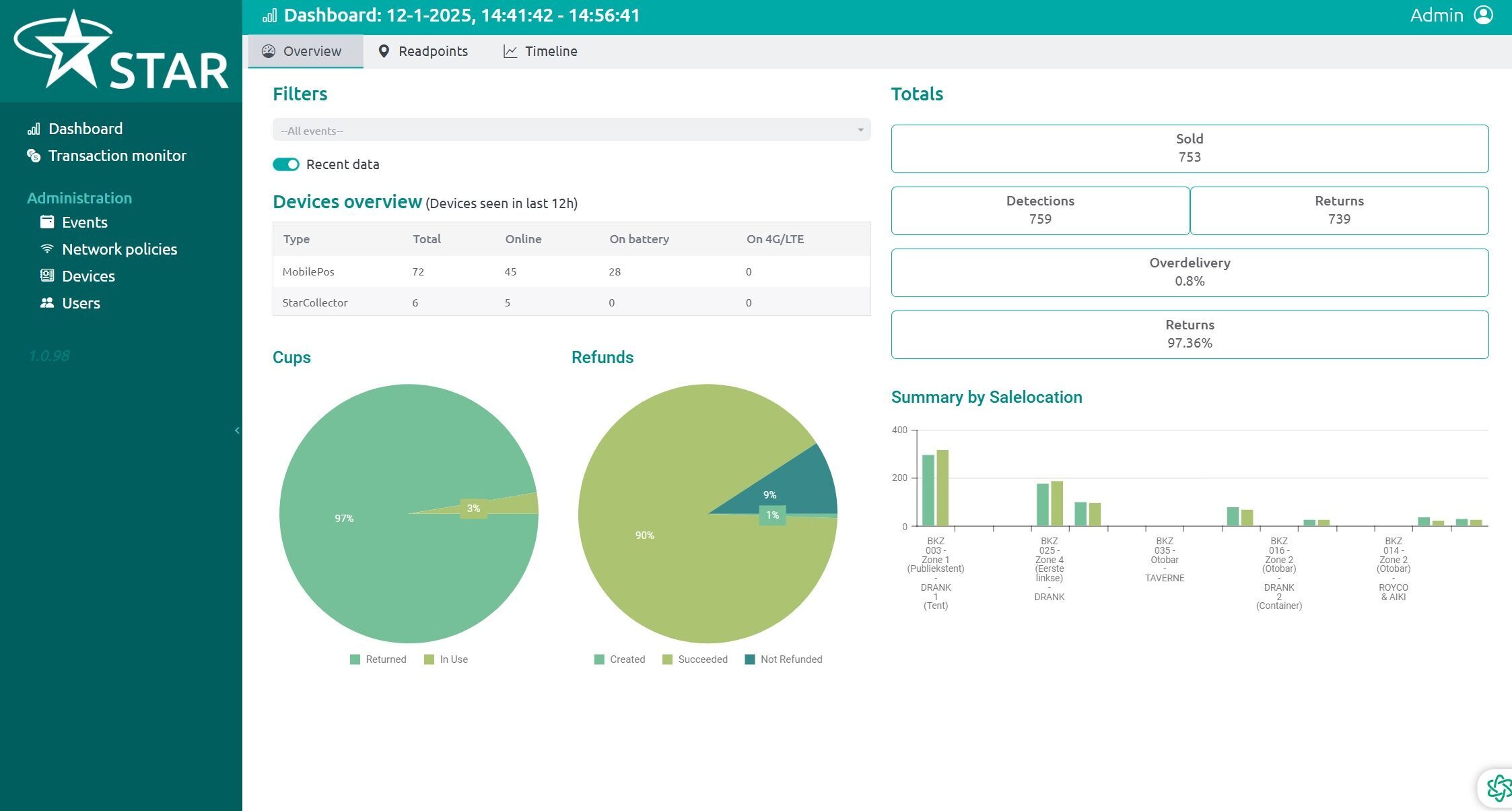The height and width of the screenshot is (811, 1512).
Task: Click the Devices icon in Administration
Action: tap(47, 275)
